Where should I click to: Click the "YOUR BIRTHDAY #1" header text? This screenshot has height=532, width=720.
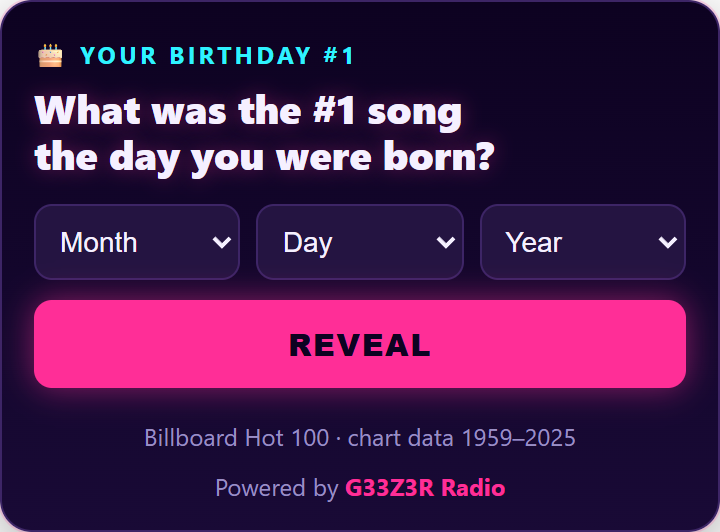point(217,56)
